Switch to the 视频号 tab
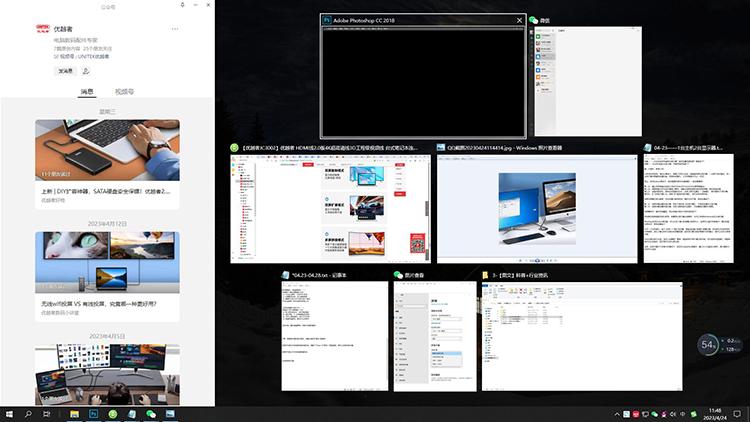This screenshot has height=422, width=750. pyautogui.click(x=125, y=92)
